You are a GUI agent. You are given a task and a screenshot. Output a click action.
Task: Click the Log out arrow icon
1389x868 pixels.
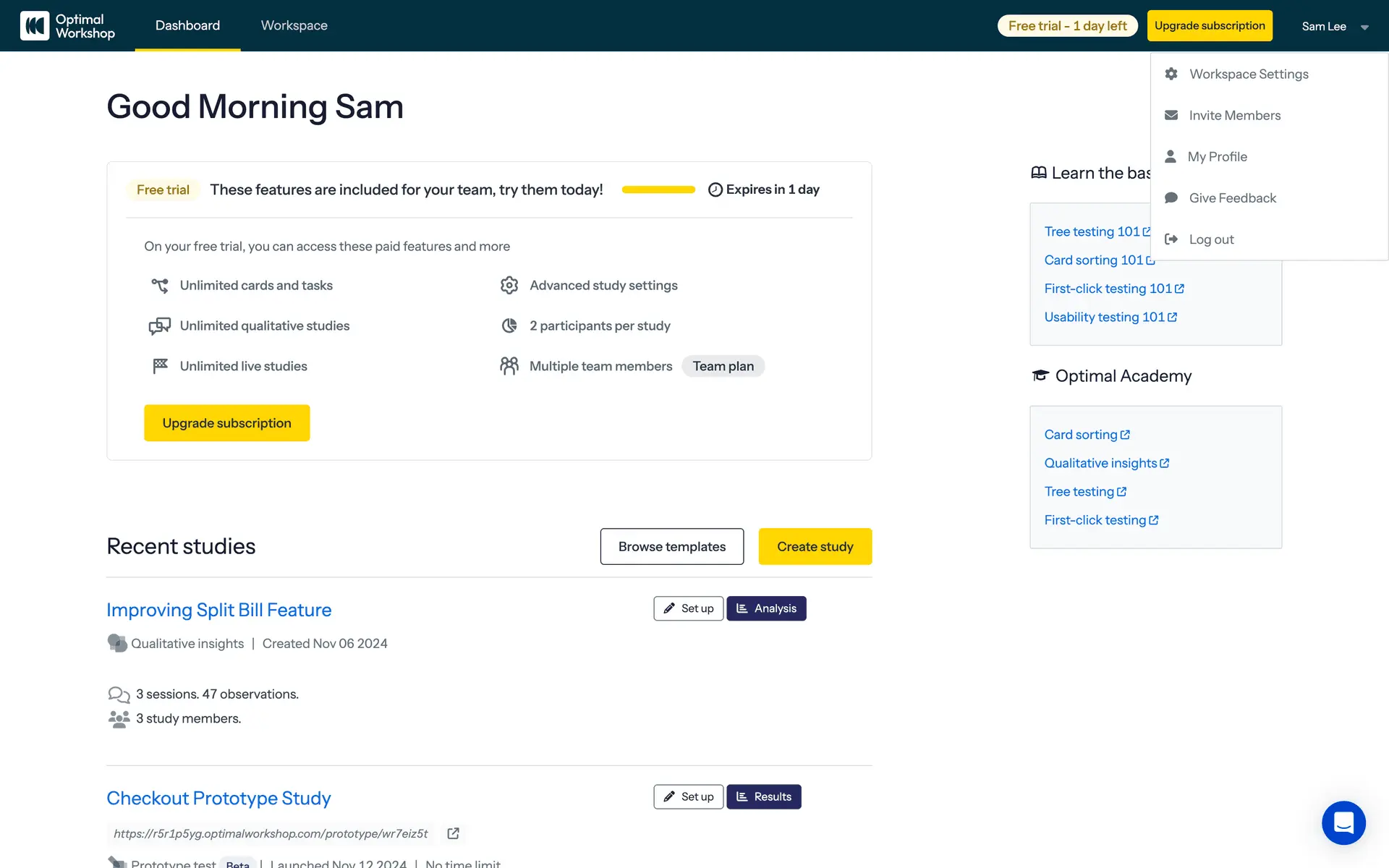click(x=1171, y=239)
